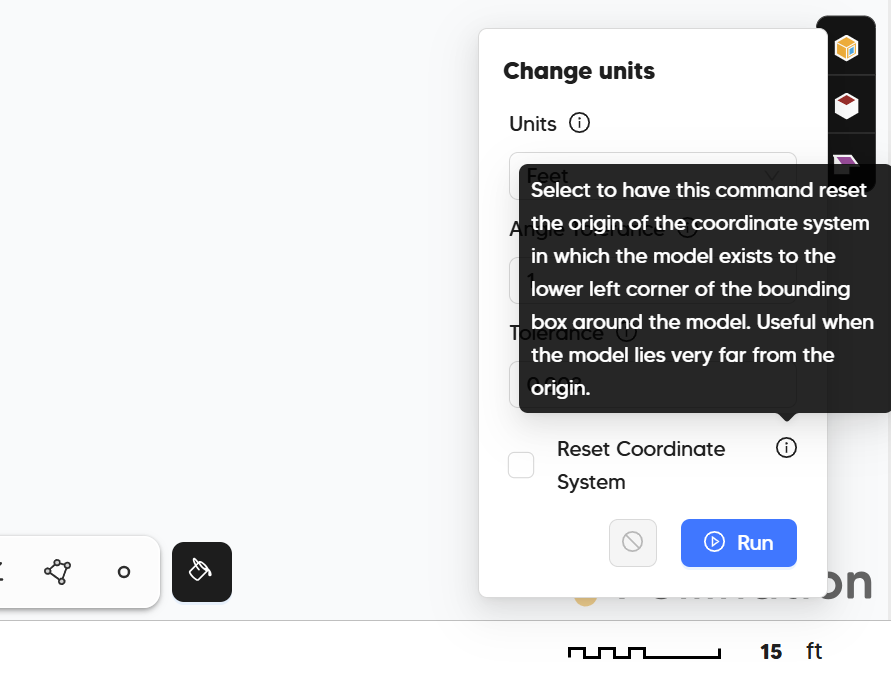Click the scale value 15
The height and width of the screenshot is (681, 891).
[770, 652]
